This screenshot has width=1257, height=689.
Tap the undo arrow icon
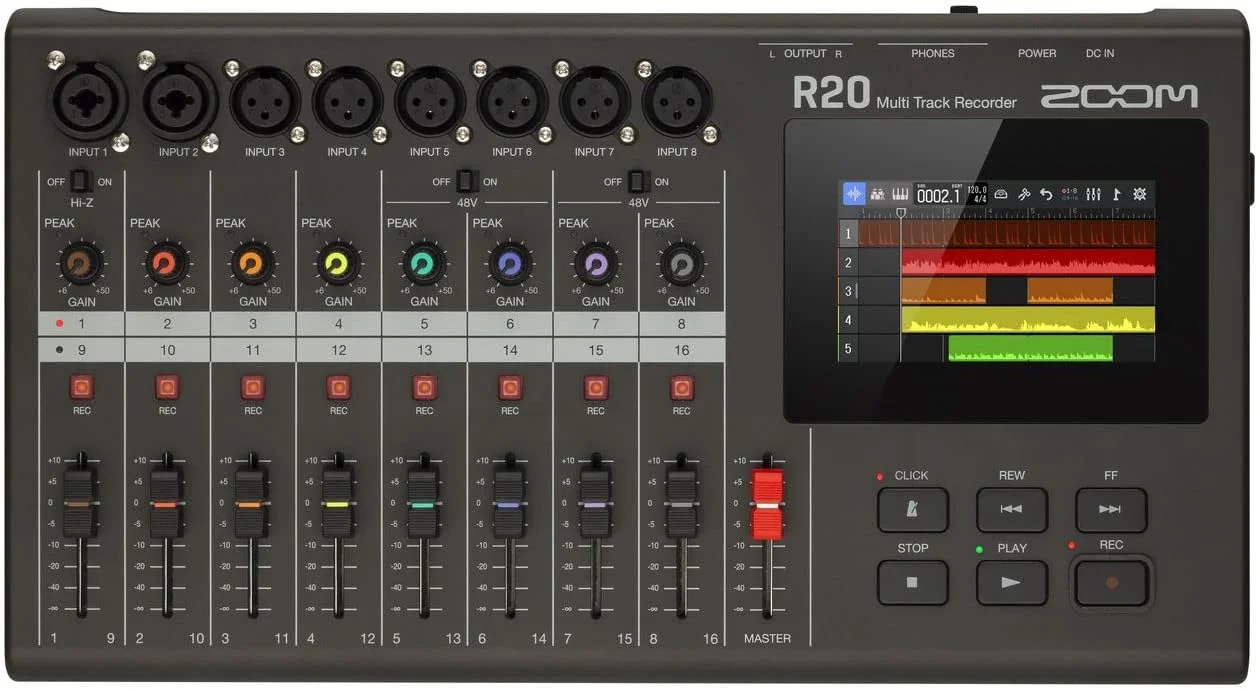coord(1046,194)
